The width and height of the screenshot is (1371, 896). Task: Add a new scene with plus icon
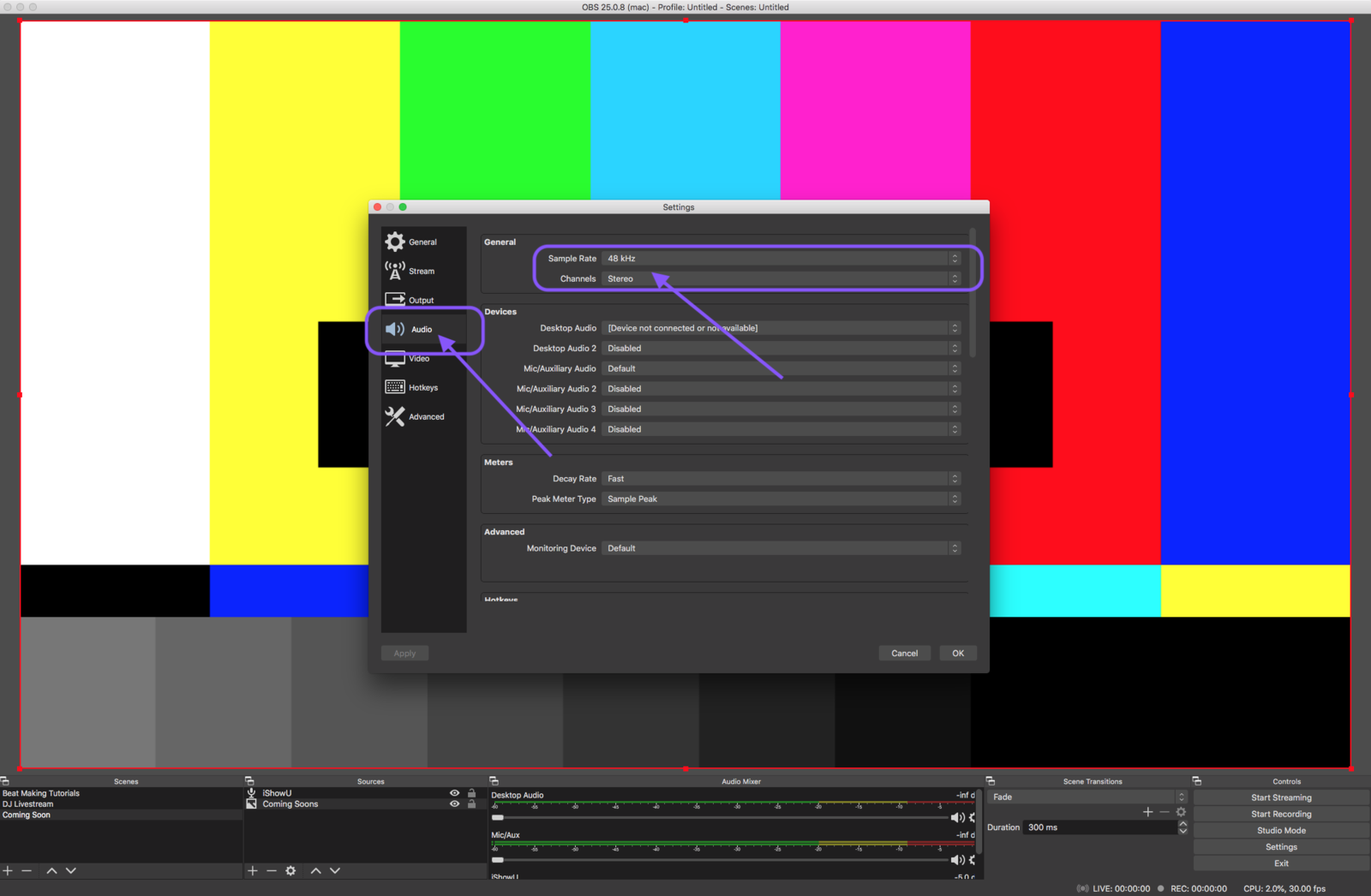click(8, 870)
